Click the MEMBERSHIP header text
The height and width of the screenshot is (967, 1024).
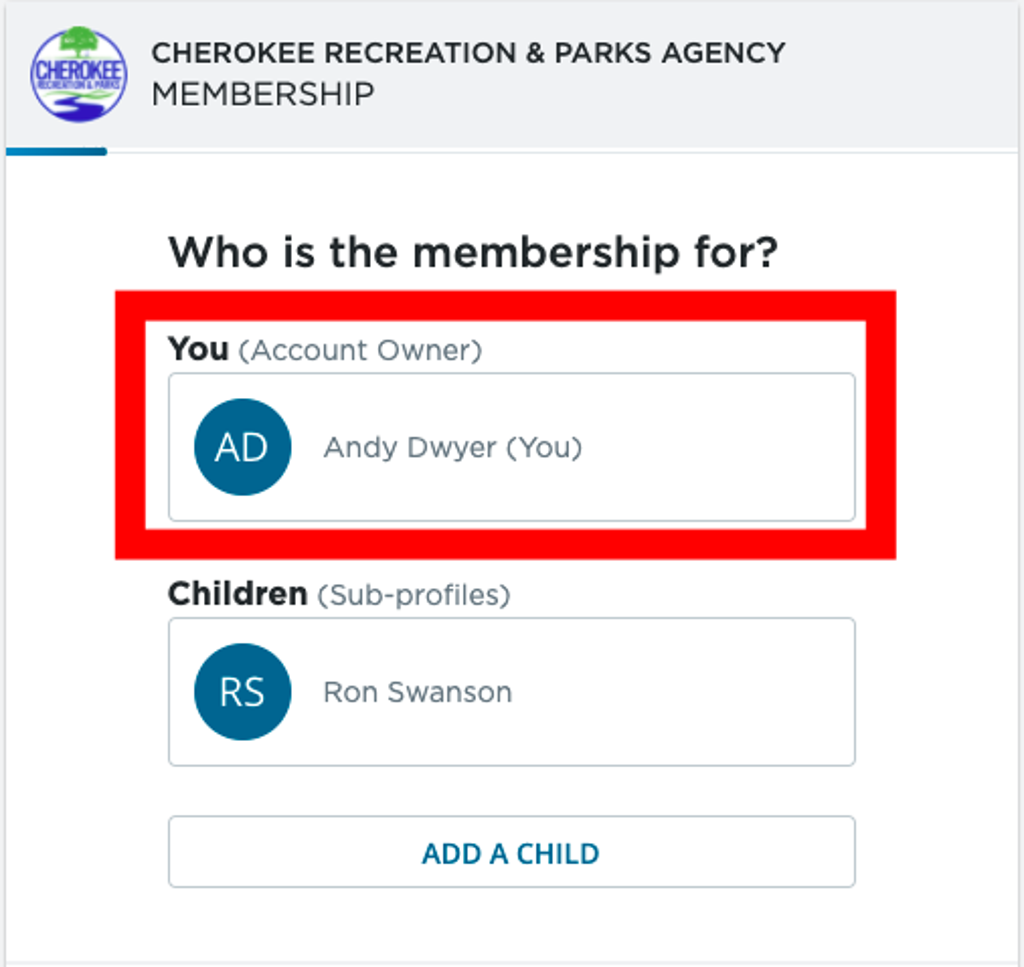pos(263,94)
